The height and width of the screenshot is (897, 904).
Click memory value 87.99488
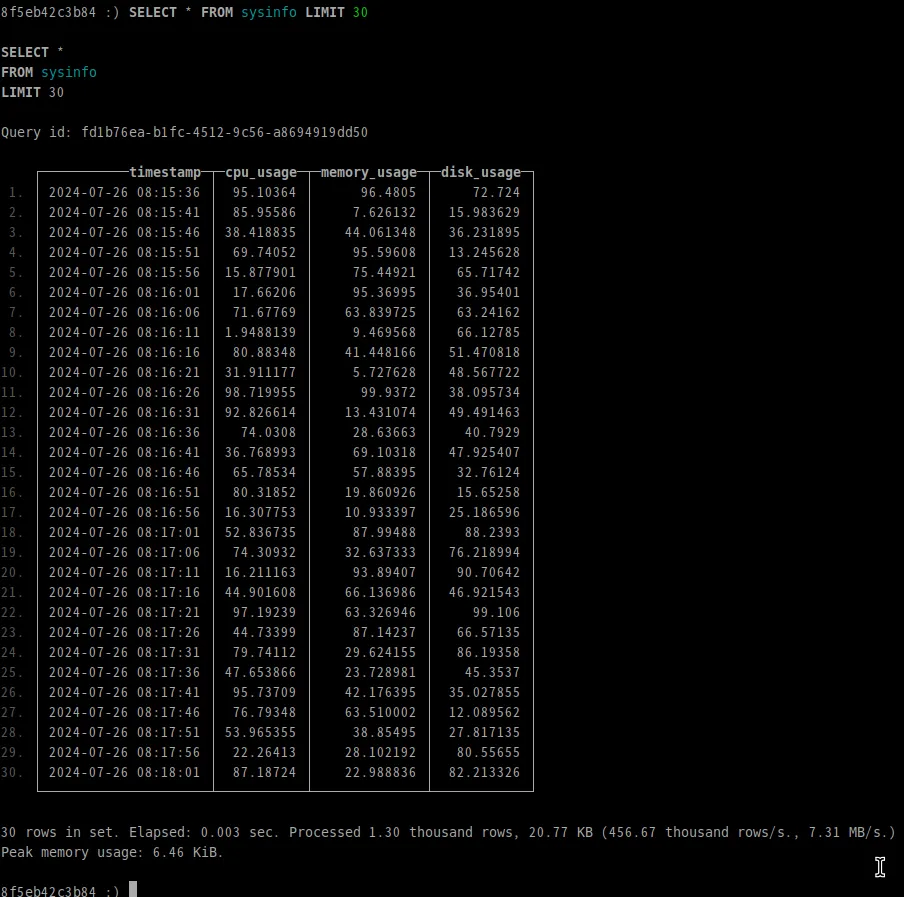[x=384, y=532]
